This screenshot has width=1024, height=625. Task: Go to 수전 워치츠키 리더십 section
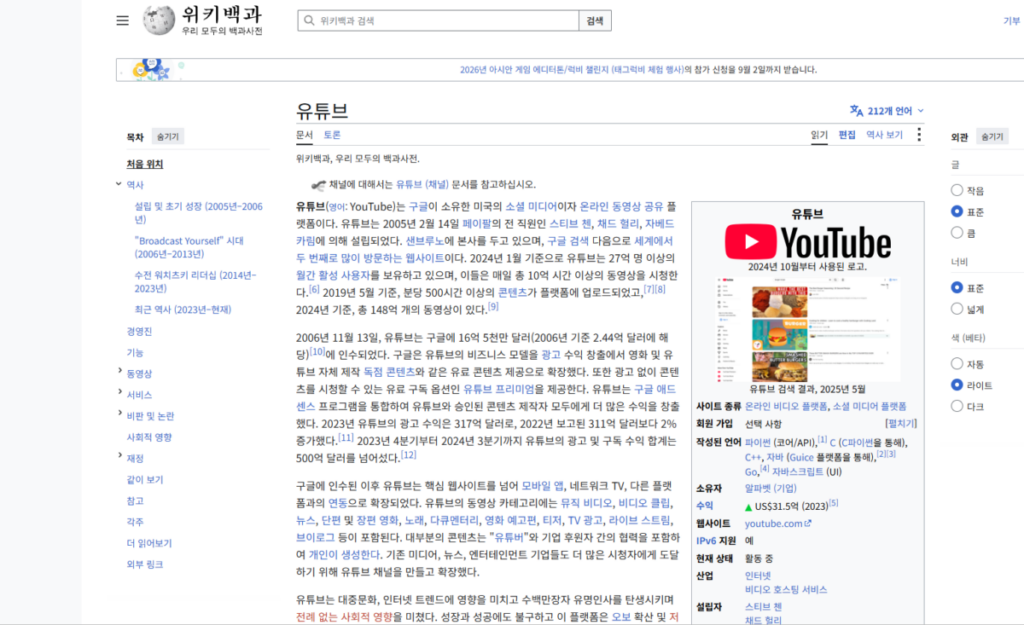(195, 281)
